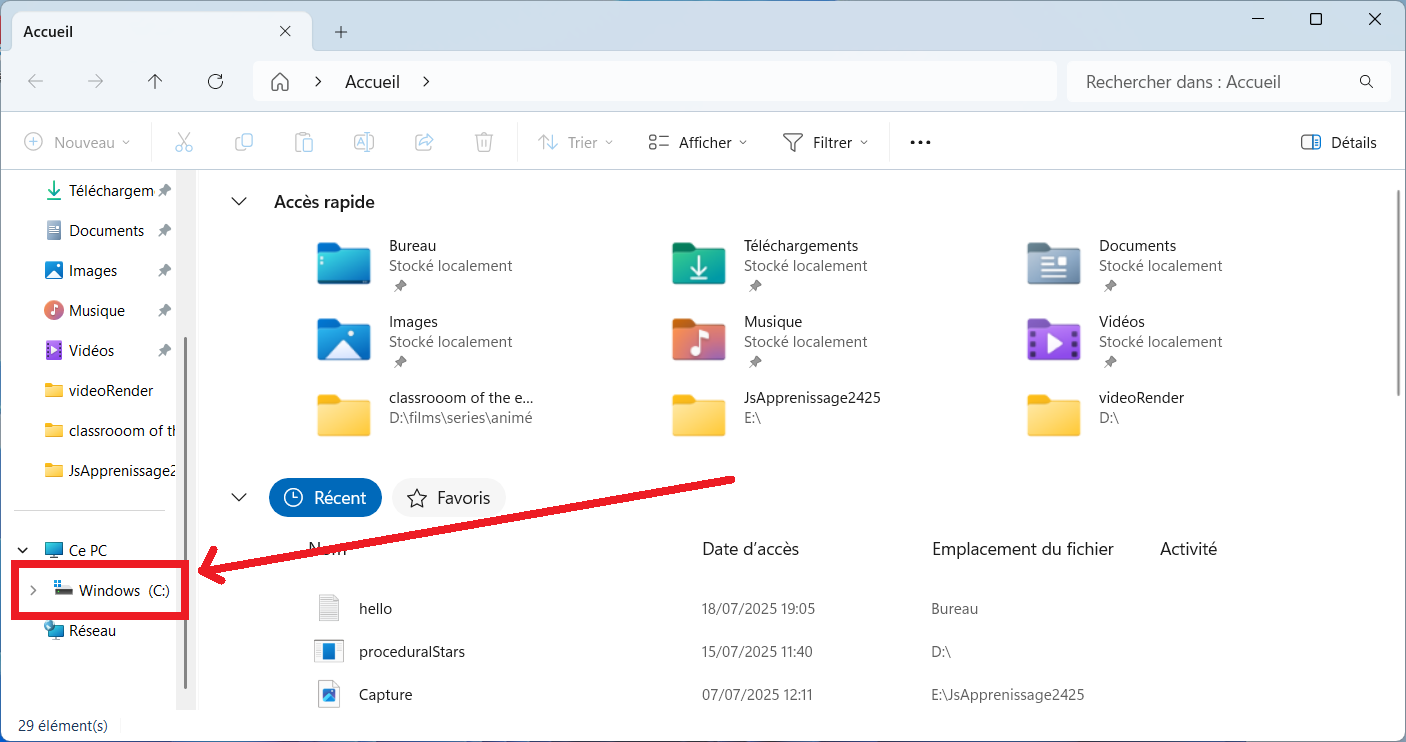Switch to the Favoris filter
Viewport: 1406px width, 742px height.
pos(449,498)
